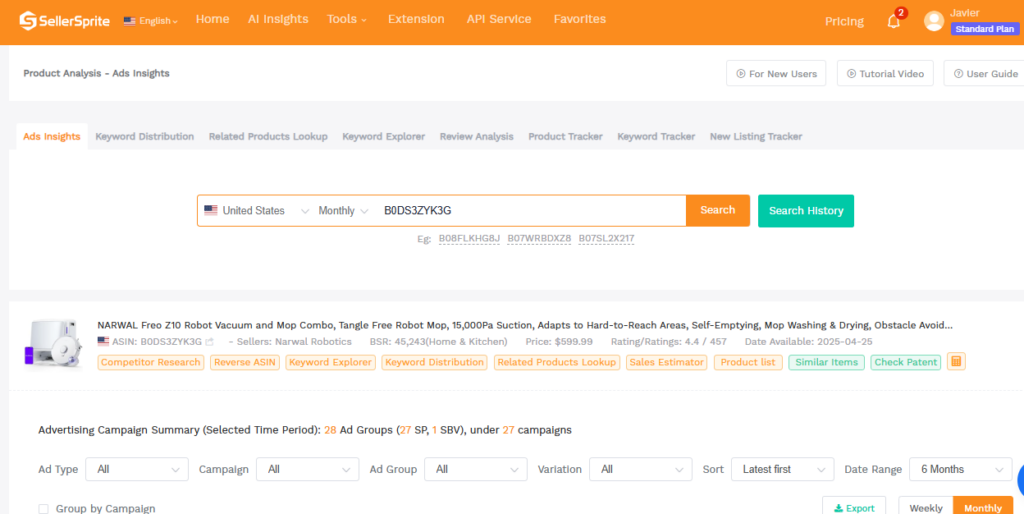Open the User Guide
Screen dimensions: 1024x514
point(985,73)
